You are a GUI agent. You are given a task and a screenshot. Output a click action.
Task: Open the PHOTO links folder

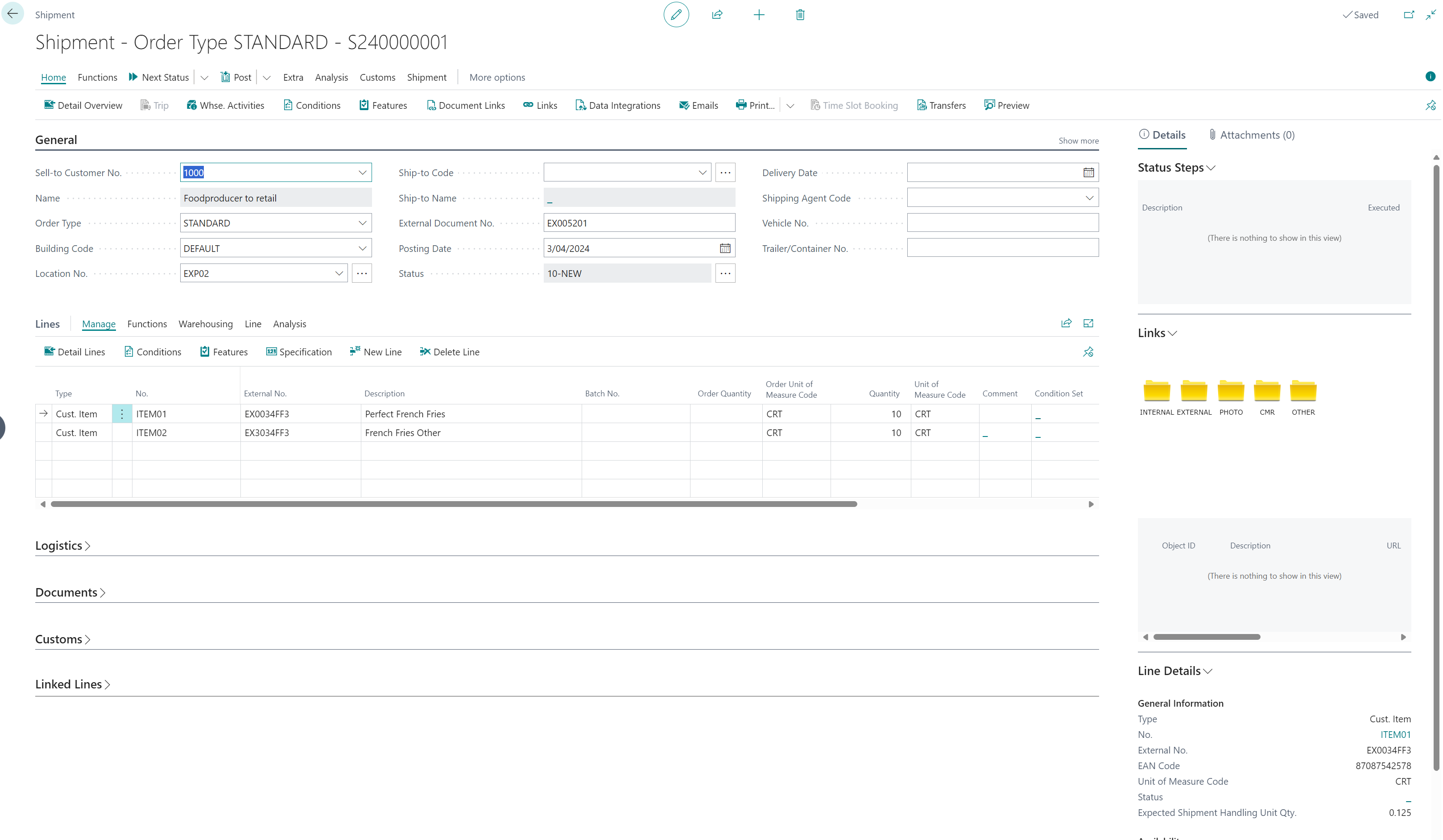click(x=1231, y=392)
